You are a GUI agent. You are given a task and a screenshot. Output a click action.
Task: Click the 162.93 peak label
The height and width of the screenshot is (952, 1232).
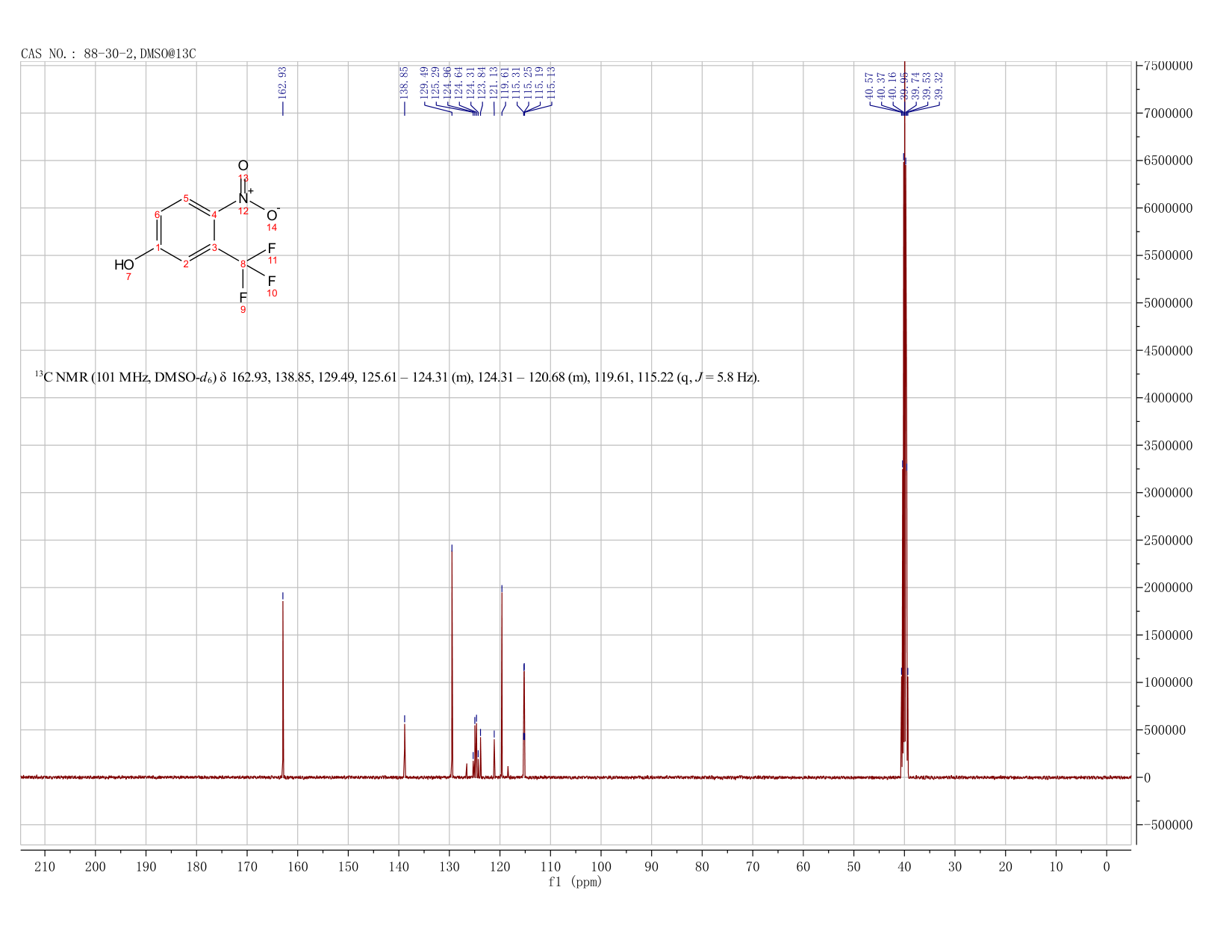pyautogui.click(x=282, y=82)
